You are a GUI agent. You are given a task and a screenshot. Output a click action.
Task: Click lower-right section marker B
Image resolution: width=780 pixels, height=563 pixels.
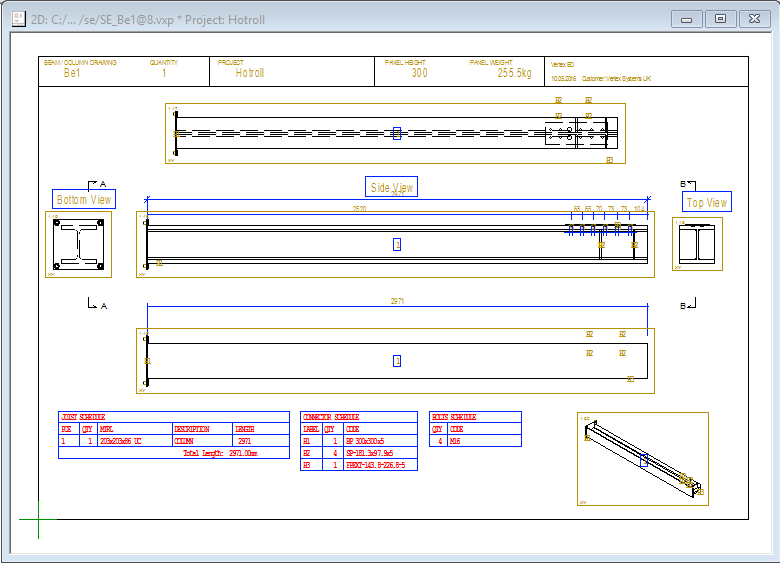(689, 304)
